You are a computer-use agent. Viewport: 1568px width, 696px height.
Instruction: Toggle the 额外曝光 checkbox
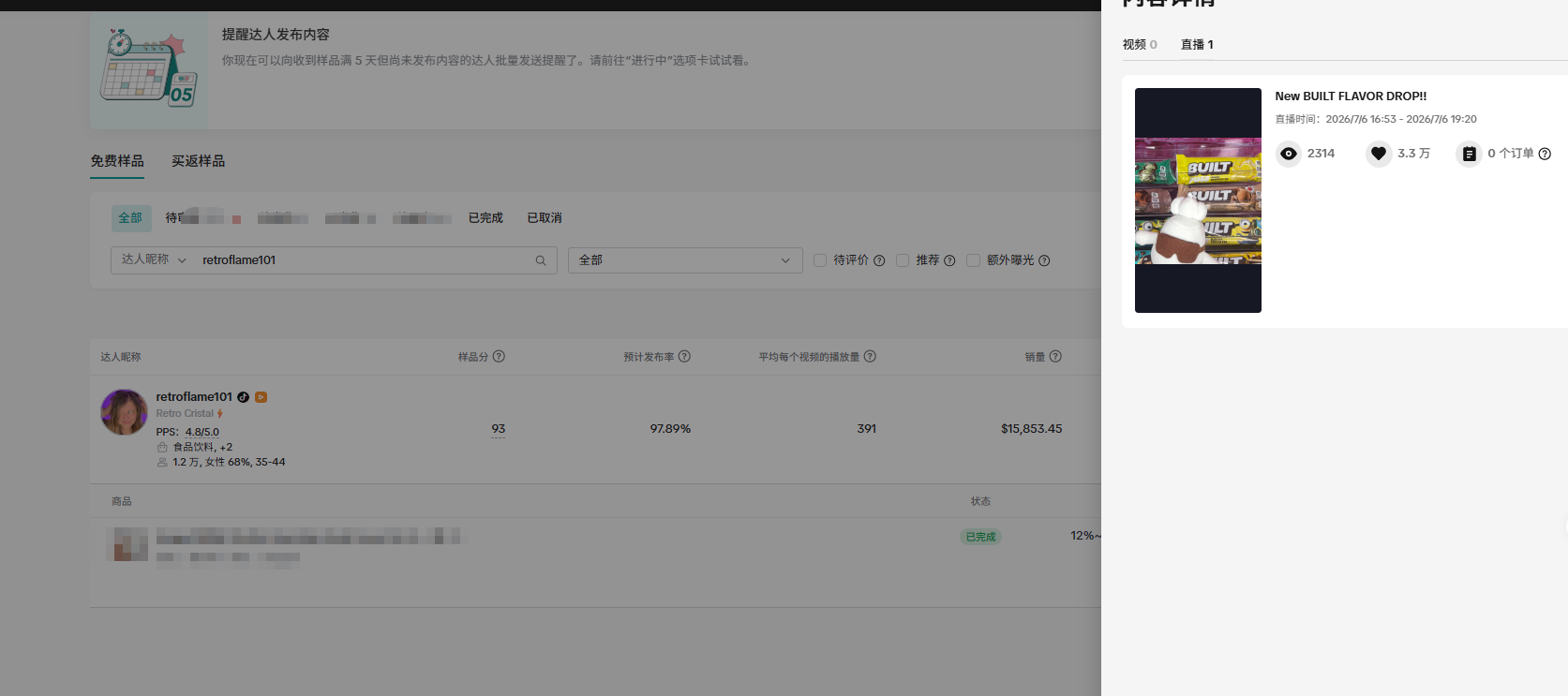click(x=973, y=260)
